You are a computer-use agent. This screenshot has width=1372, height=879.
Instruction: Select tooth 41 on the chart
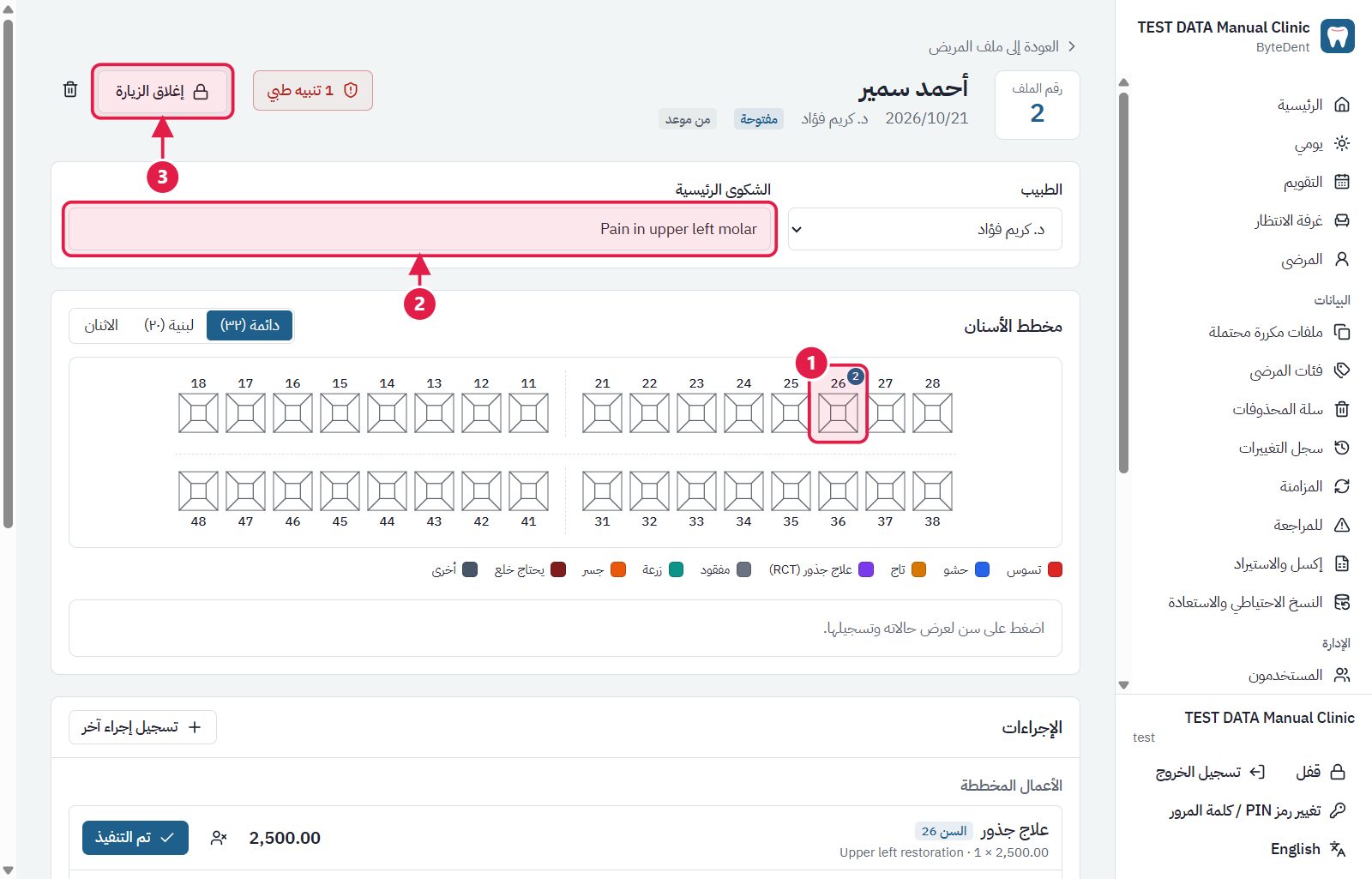[x=528, y=491]
